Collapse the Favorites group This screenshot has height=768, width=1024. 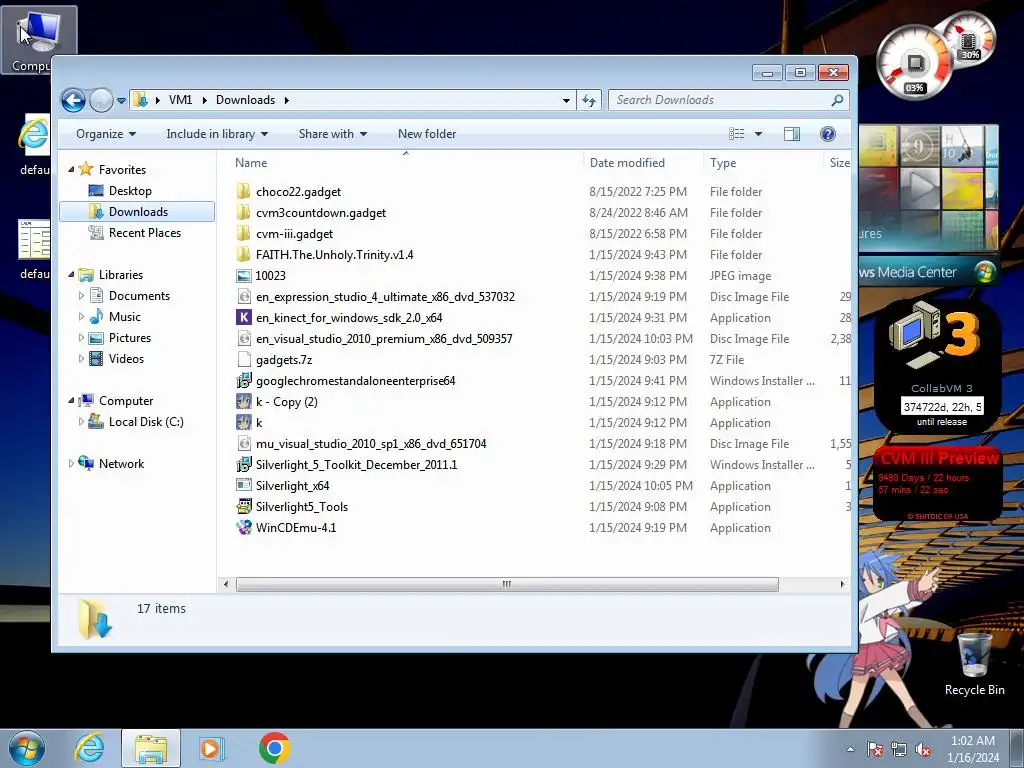[x=71, y=169]
